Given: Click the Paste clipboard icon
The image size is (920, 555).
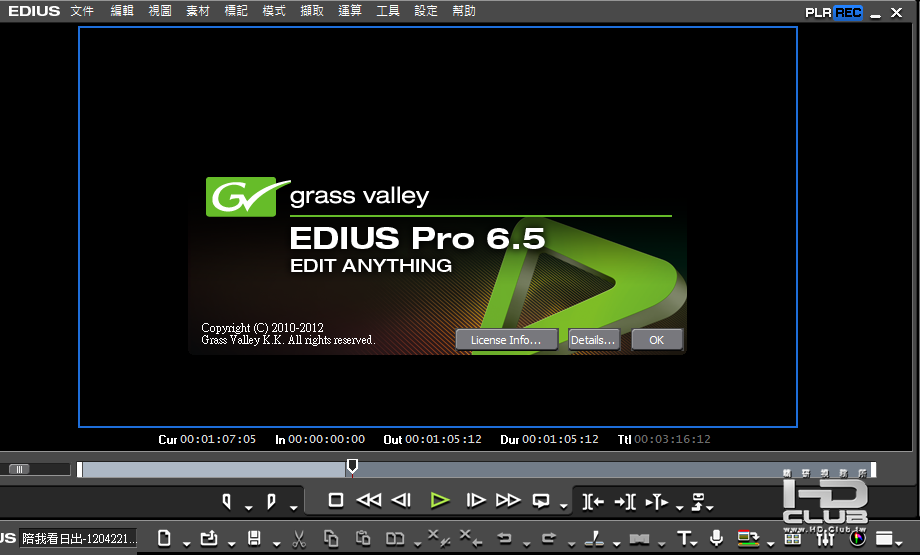Looking at the screenshot, I should click(x=363, y=538).
